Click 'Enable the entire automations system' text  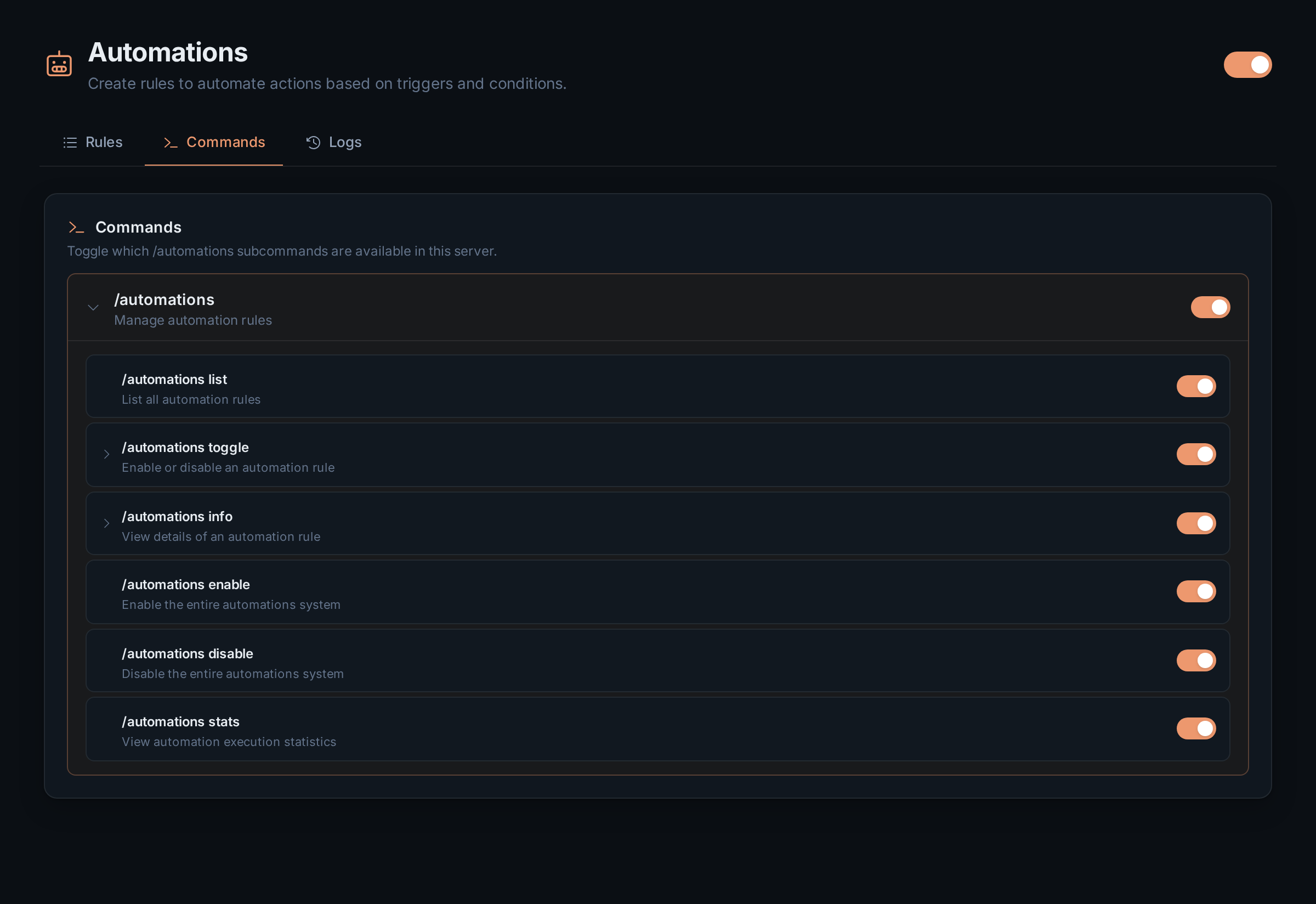click(231, 605)
